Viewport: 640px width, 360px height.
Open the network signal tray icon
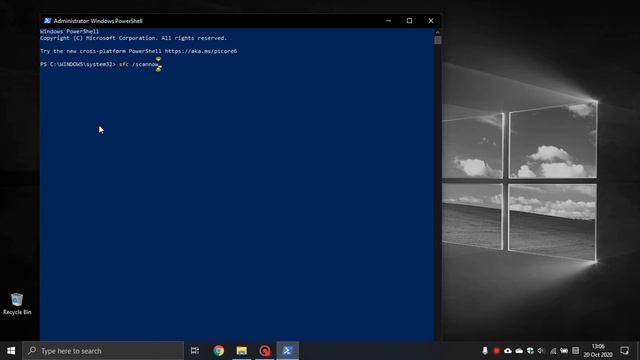[x=553, y=351]
